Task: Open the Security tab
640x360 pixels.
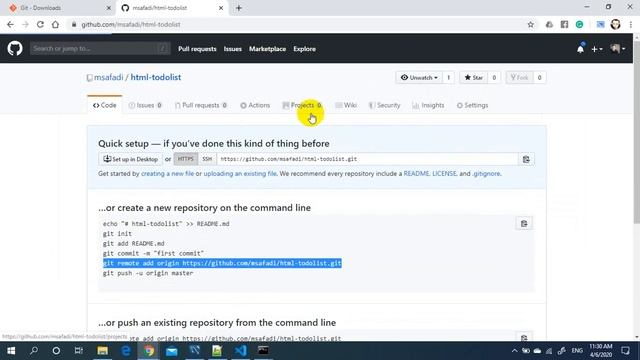Action: click(384, 105)
